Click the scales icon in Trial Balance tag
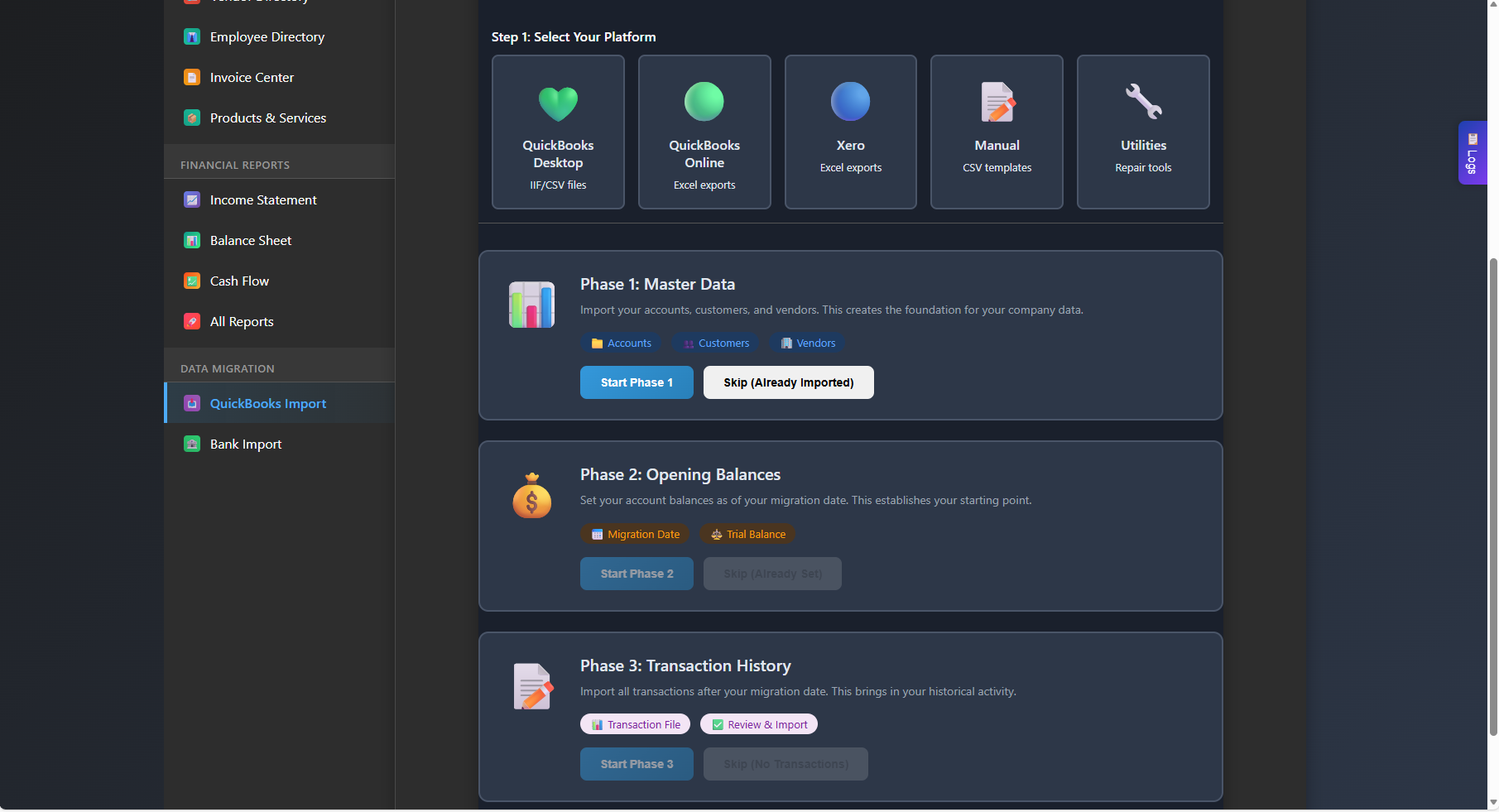This screenshot has height=812, width=1499. click(x=716, y=535)
